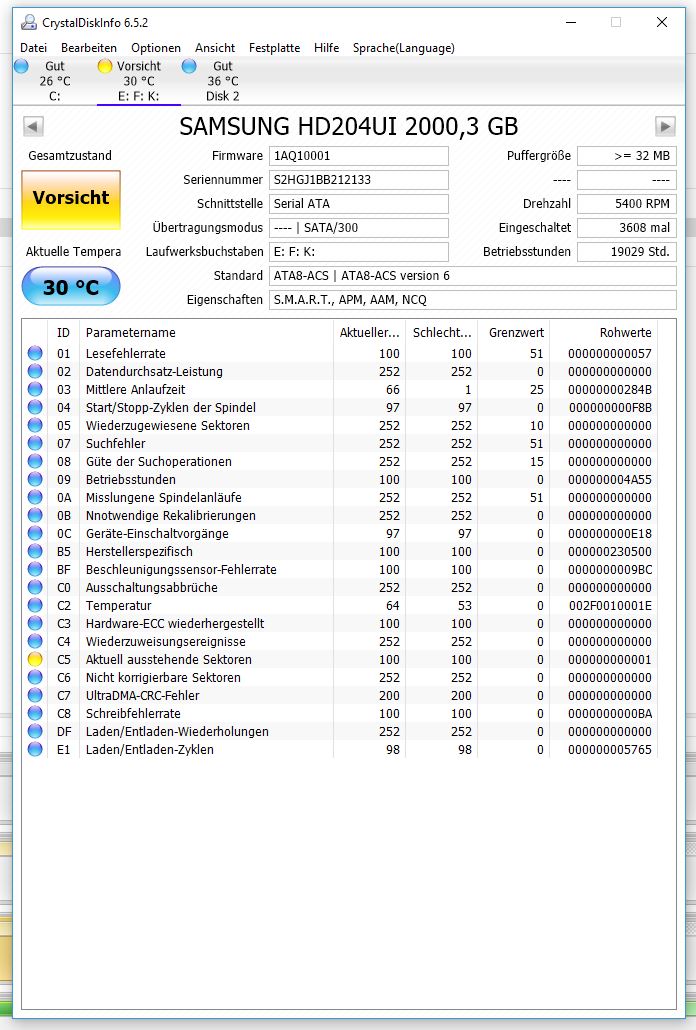Click the CrystalDiskInfo app icon in title bar
The width and height of the screenshot is (696, 1030).
[29, 22]
